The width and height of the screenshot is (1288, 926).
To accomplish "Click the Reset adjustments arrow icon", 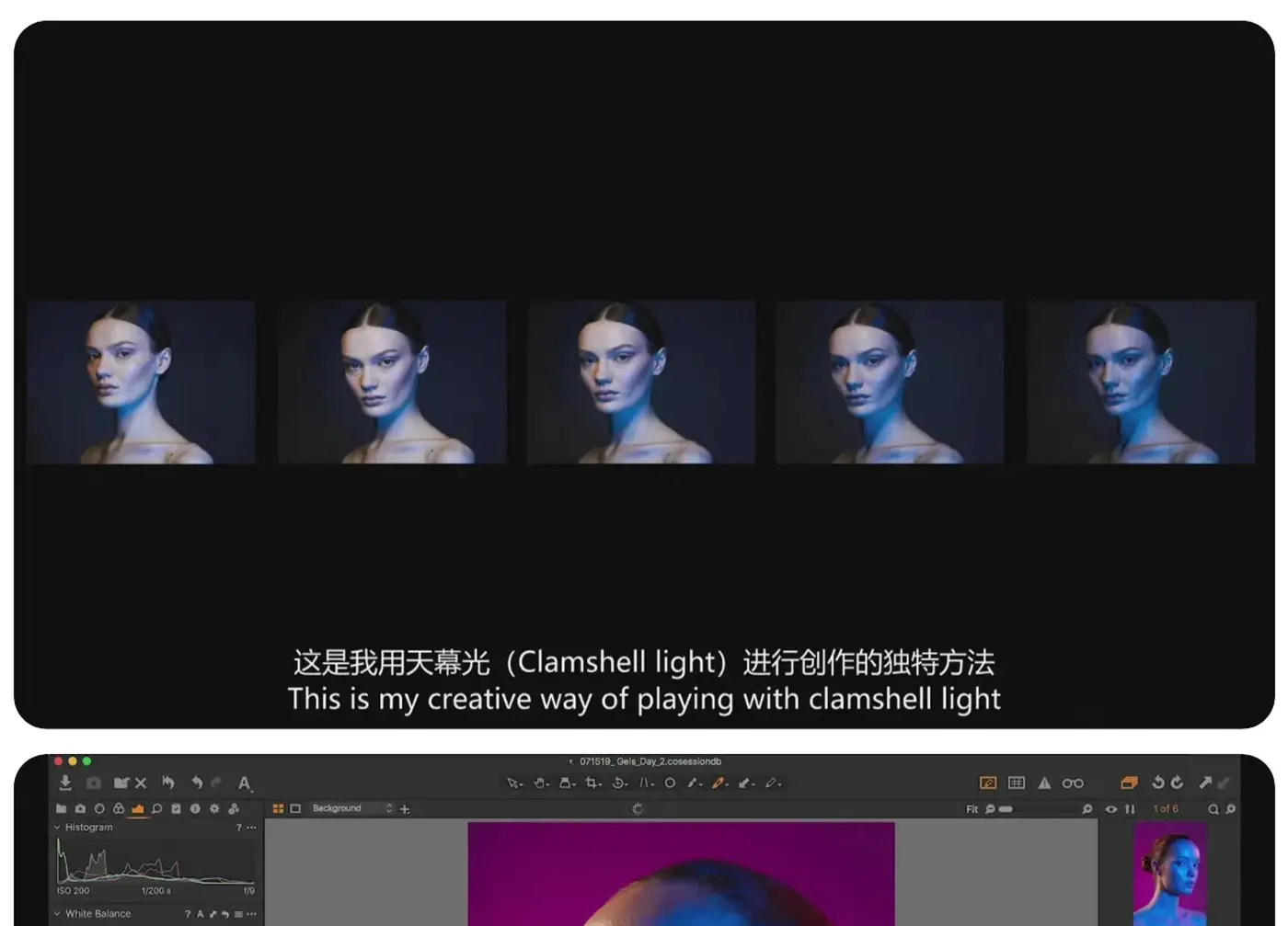I will tap(168, 783).
